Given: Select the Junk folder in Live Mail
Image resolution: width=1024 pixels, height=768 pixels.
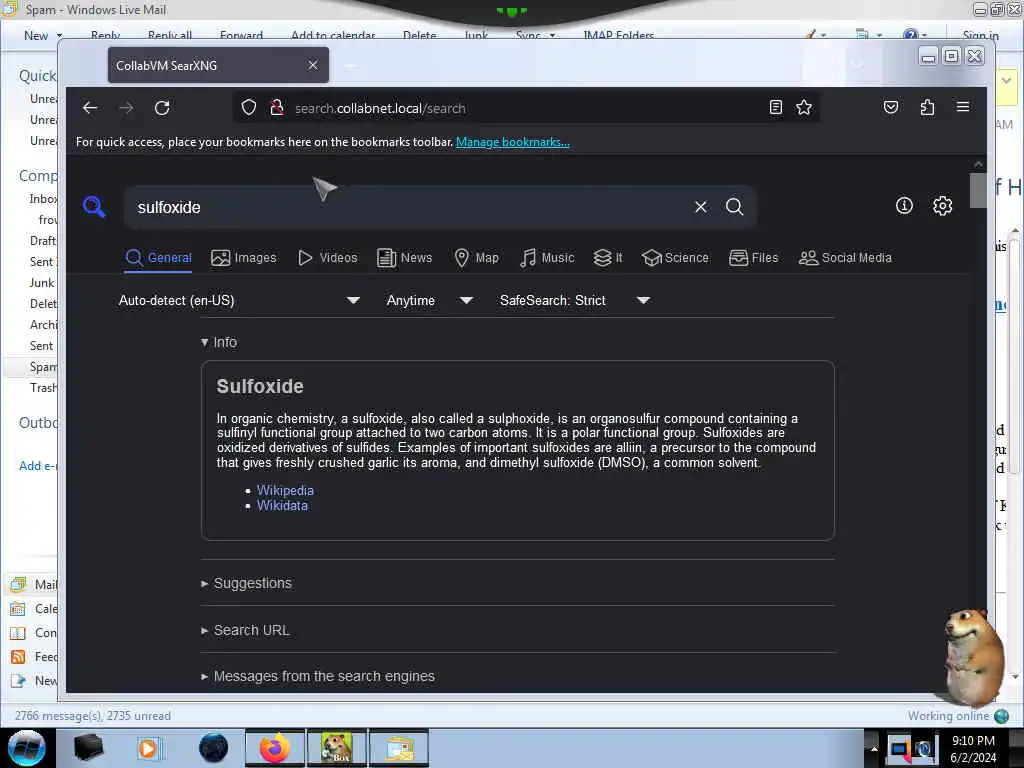Looking at the screenshot, I should (42, 283).
